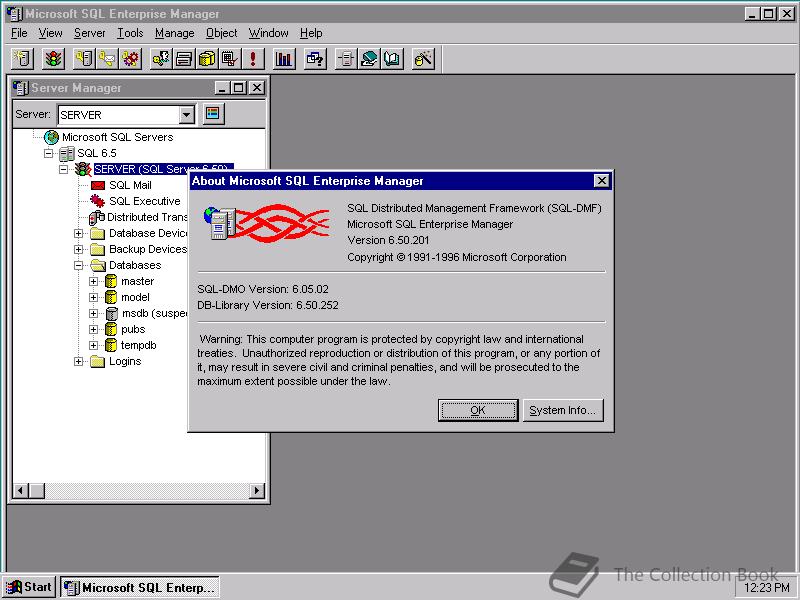
Task: Click the Replication Subscribing open book icon
Action: point(392,59)
